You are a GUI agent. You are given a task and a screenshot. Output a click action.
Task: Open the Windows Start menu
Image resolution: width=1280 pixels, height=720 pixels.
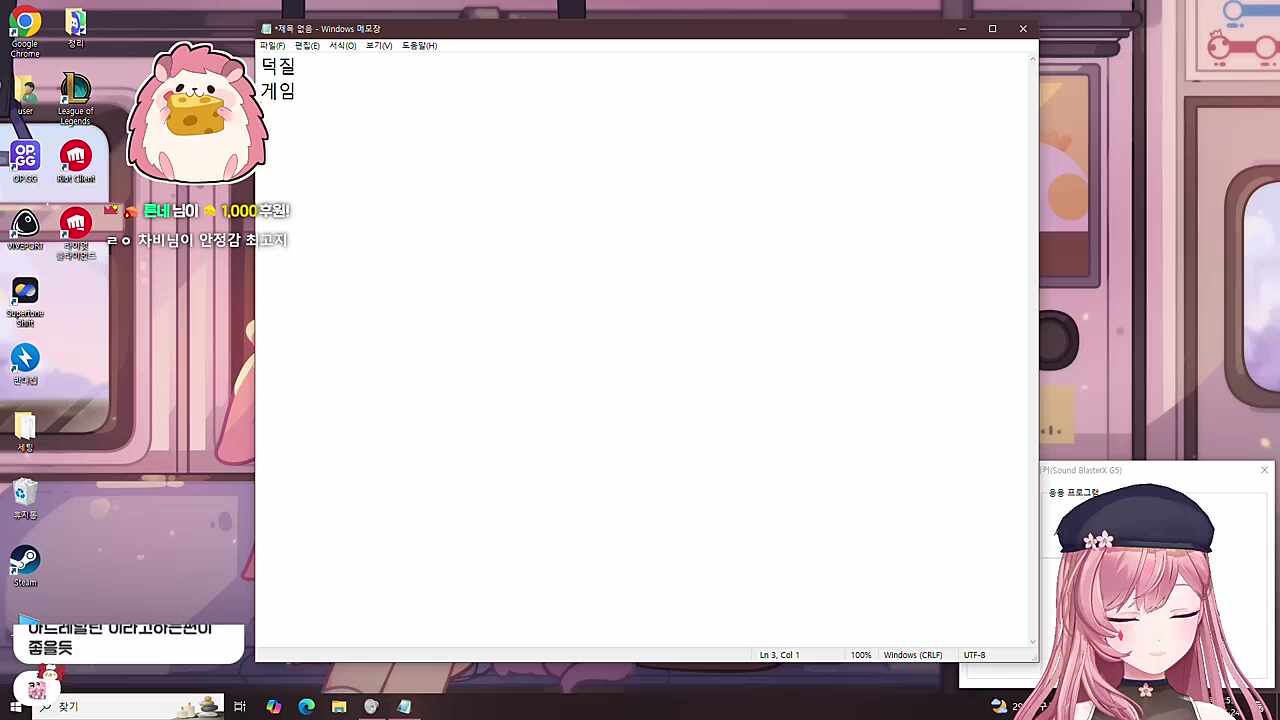[x=15, y=707]
